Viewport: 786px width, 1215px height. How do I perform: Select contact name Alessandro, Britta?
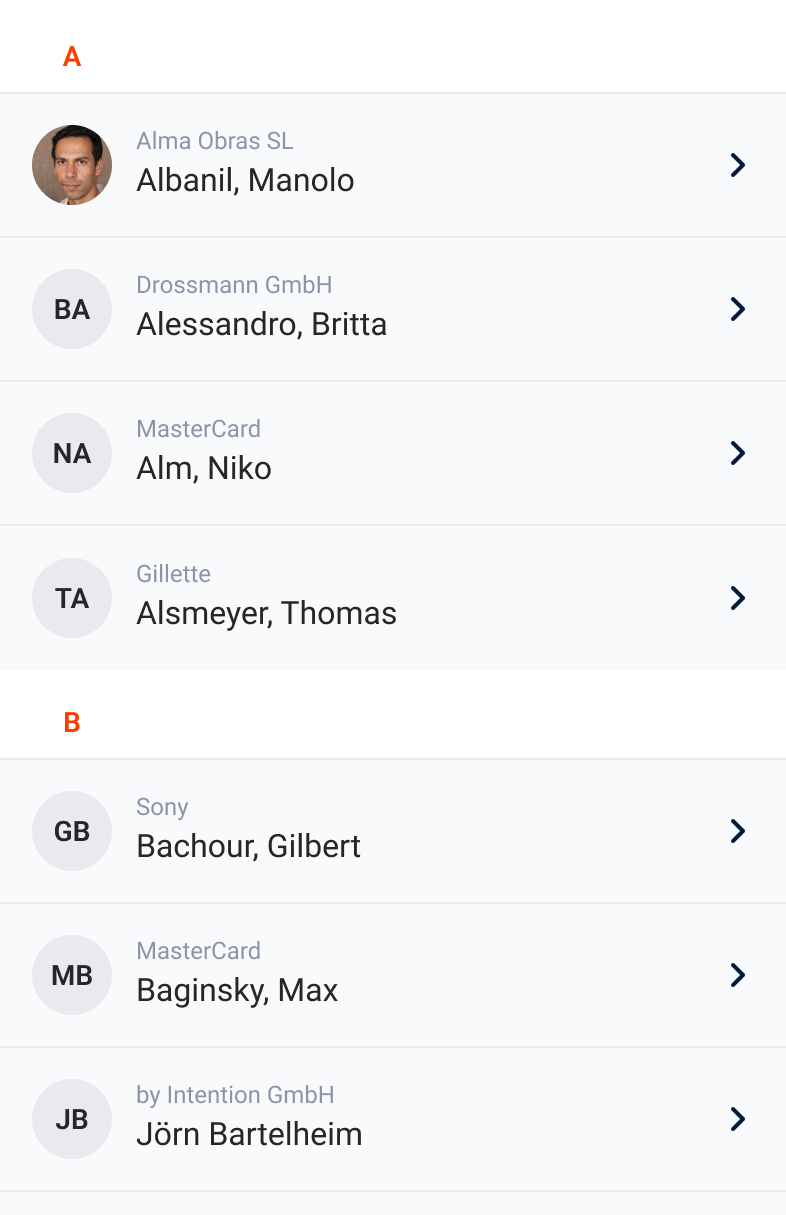(261, 324)
